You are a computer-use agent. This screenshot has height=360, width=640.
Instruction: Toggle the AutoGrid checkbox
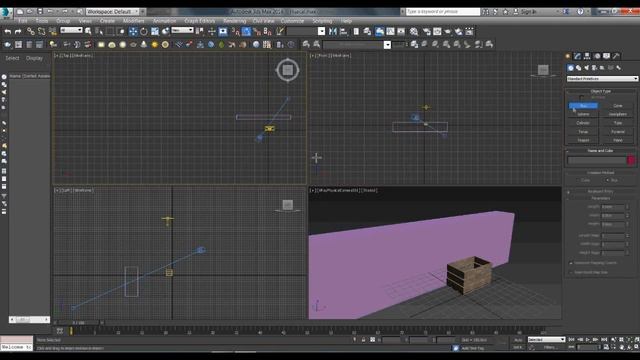pyautogui.click(x=582, y=98)
